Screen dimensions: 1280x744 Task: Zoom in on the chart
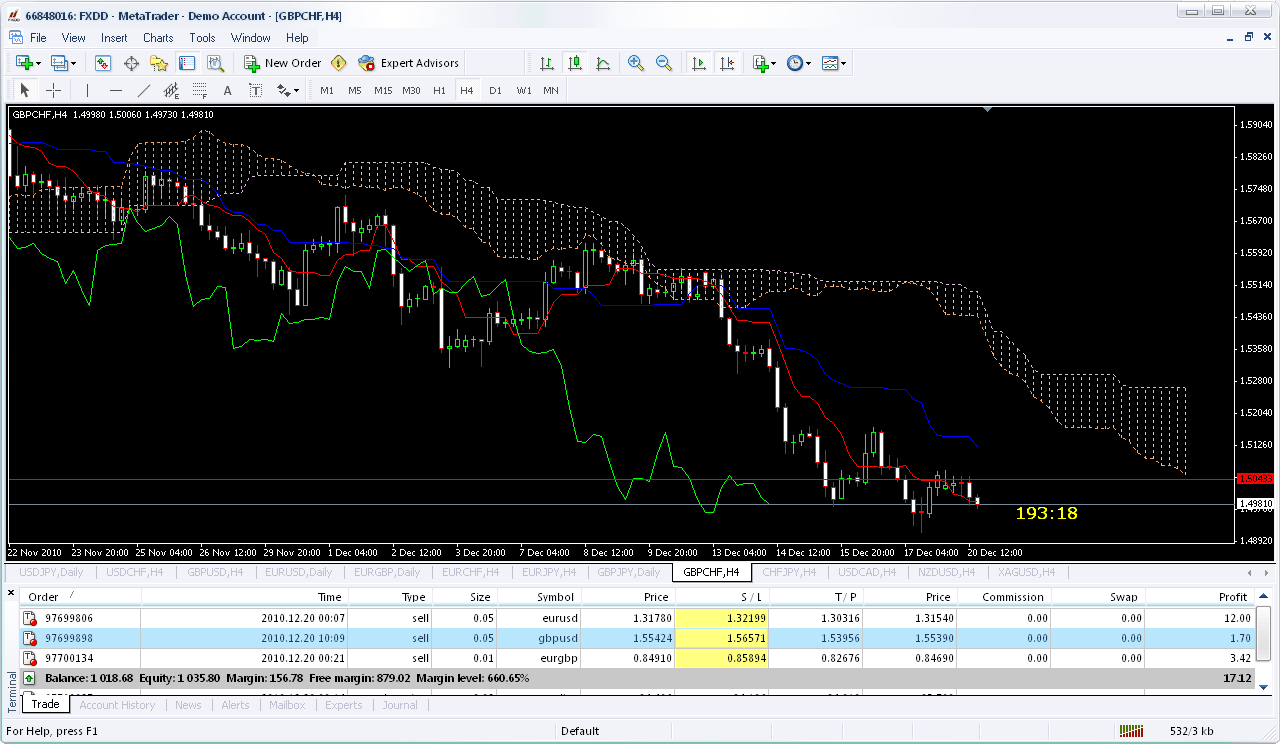pos(635,63)
